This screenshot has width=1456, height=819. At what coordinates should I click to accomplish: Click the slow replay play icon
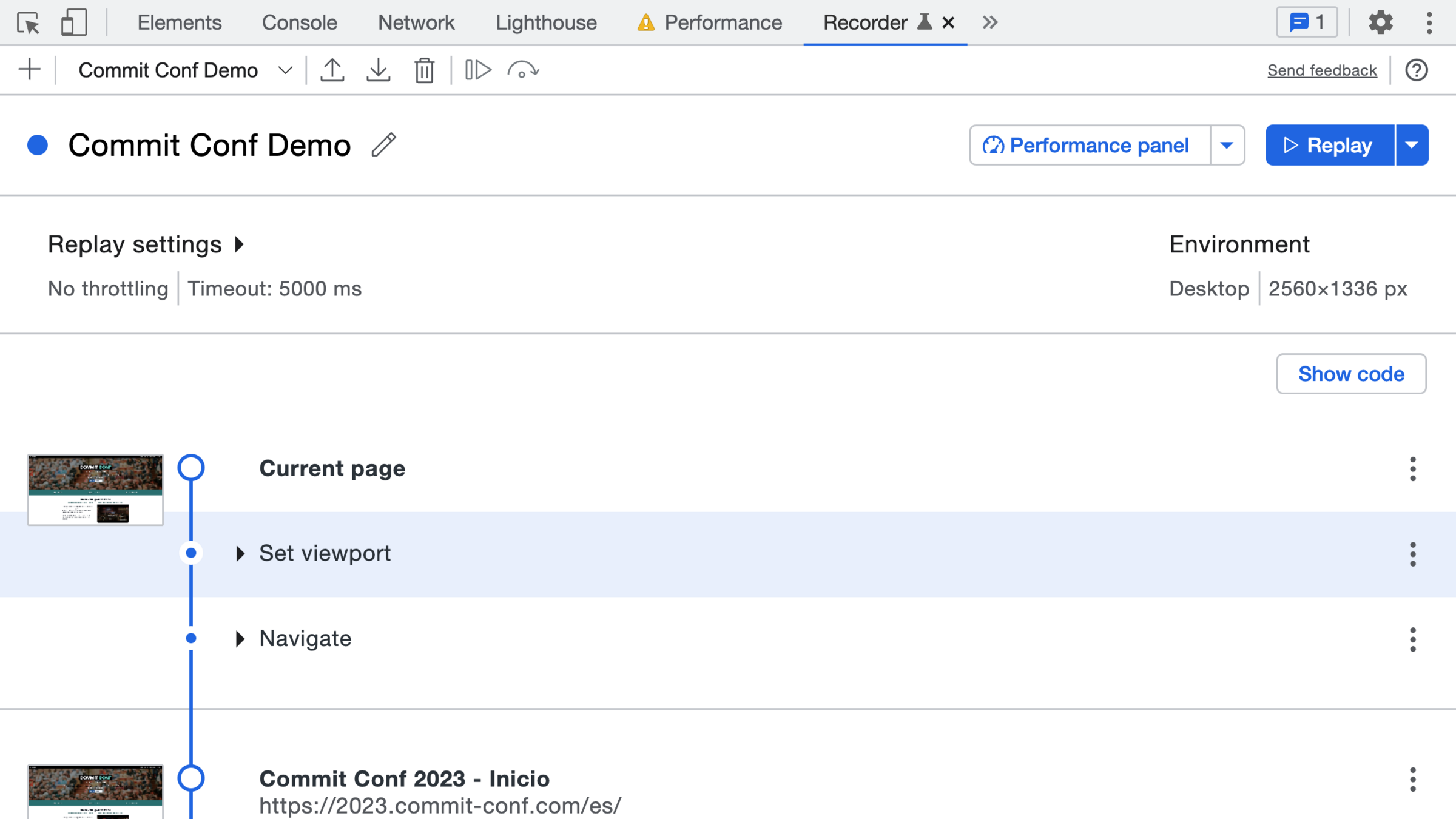[478, 70]
